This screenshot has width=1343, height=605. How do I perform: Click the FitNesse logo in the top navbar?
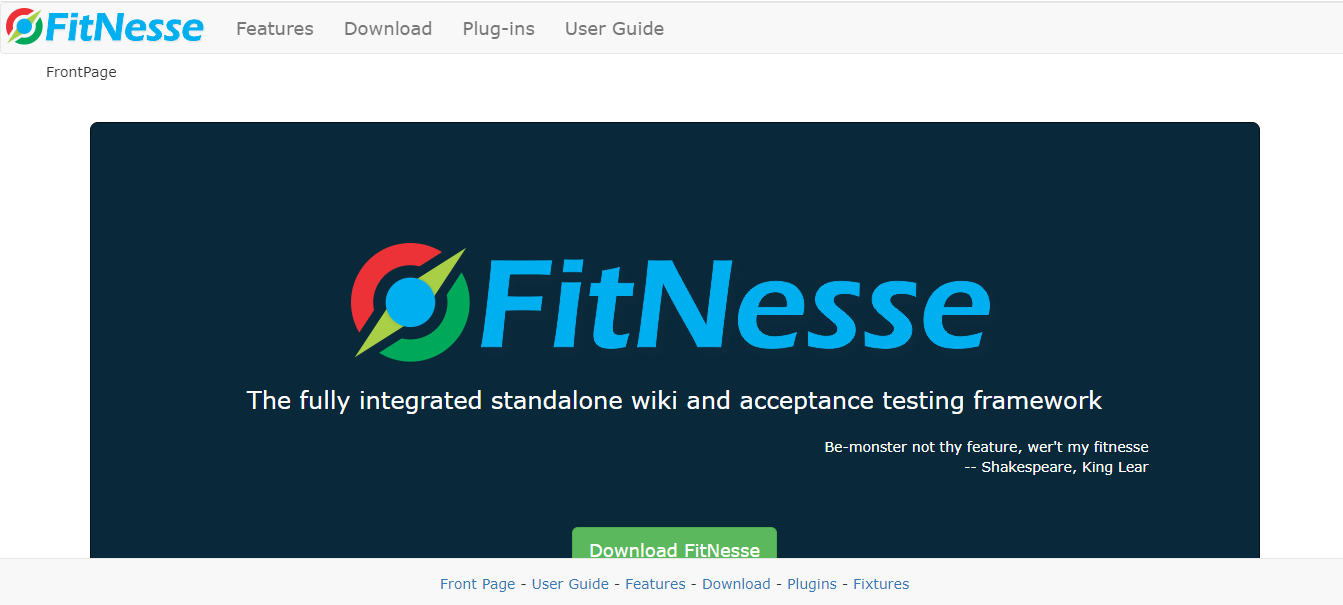105,27
